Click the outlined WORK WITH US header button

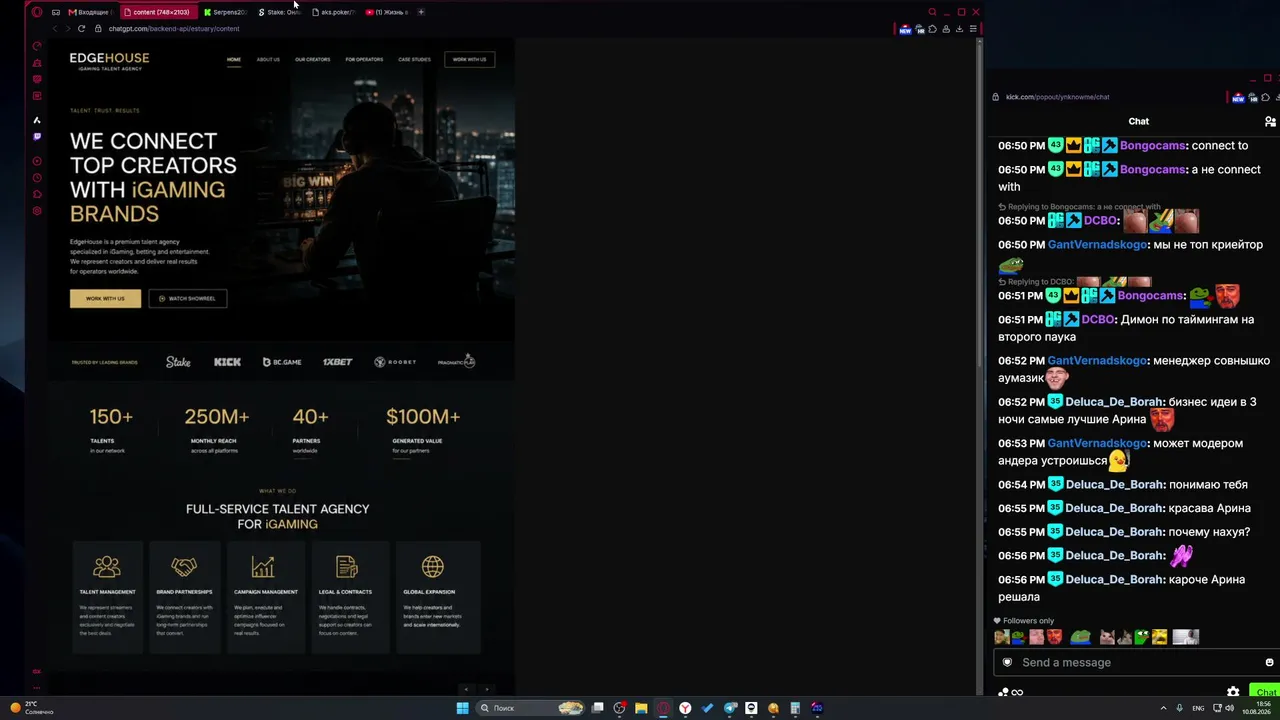point(469,60)
